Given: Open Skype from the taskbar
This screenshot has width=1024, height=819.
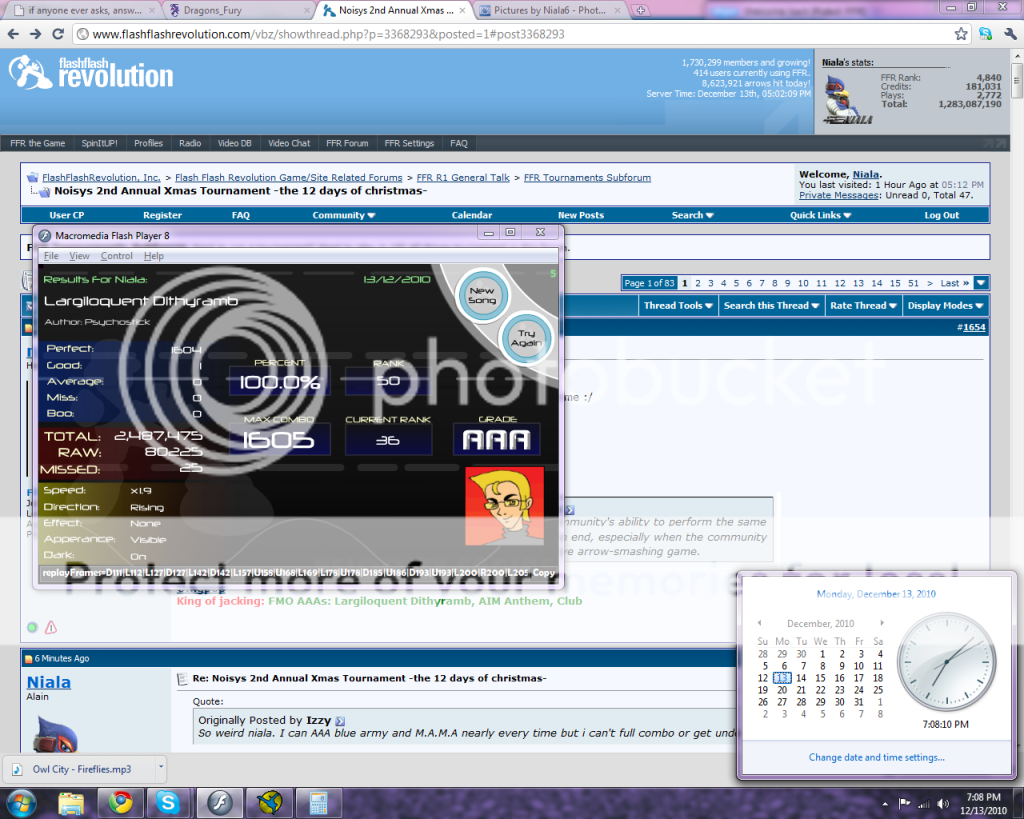Looking at the screenshot, I should [x=168, y=802].
